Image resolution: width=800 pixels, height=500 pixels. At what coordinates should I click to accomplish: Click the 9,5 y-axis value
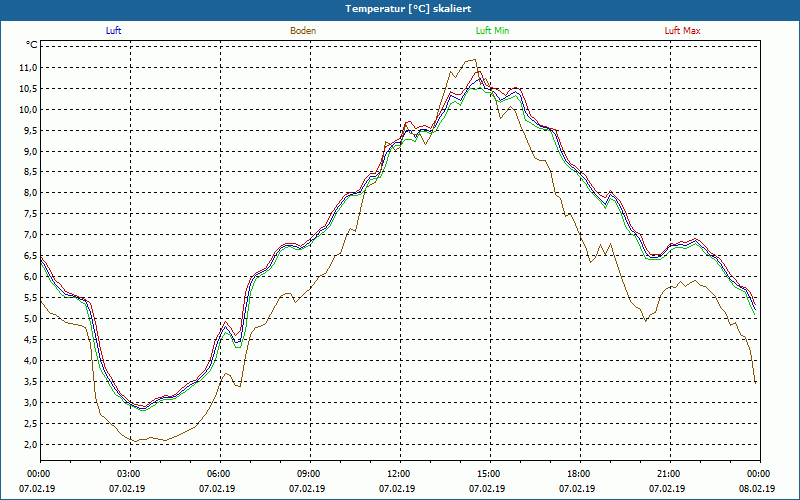point(31,131)
